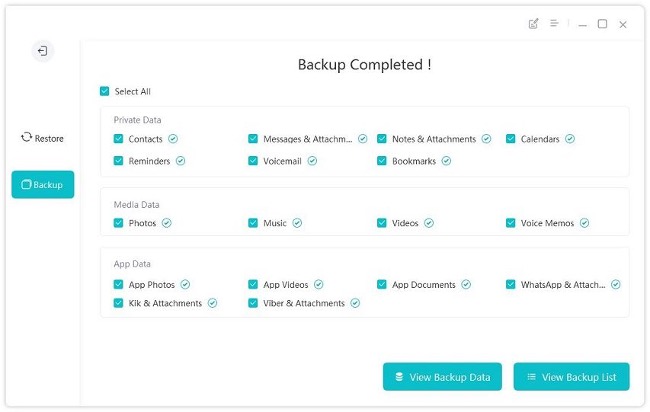
Task: Click the completed icon beside Viber & Attachments
Action: [355, 303]
